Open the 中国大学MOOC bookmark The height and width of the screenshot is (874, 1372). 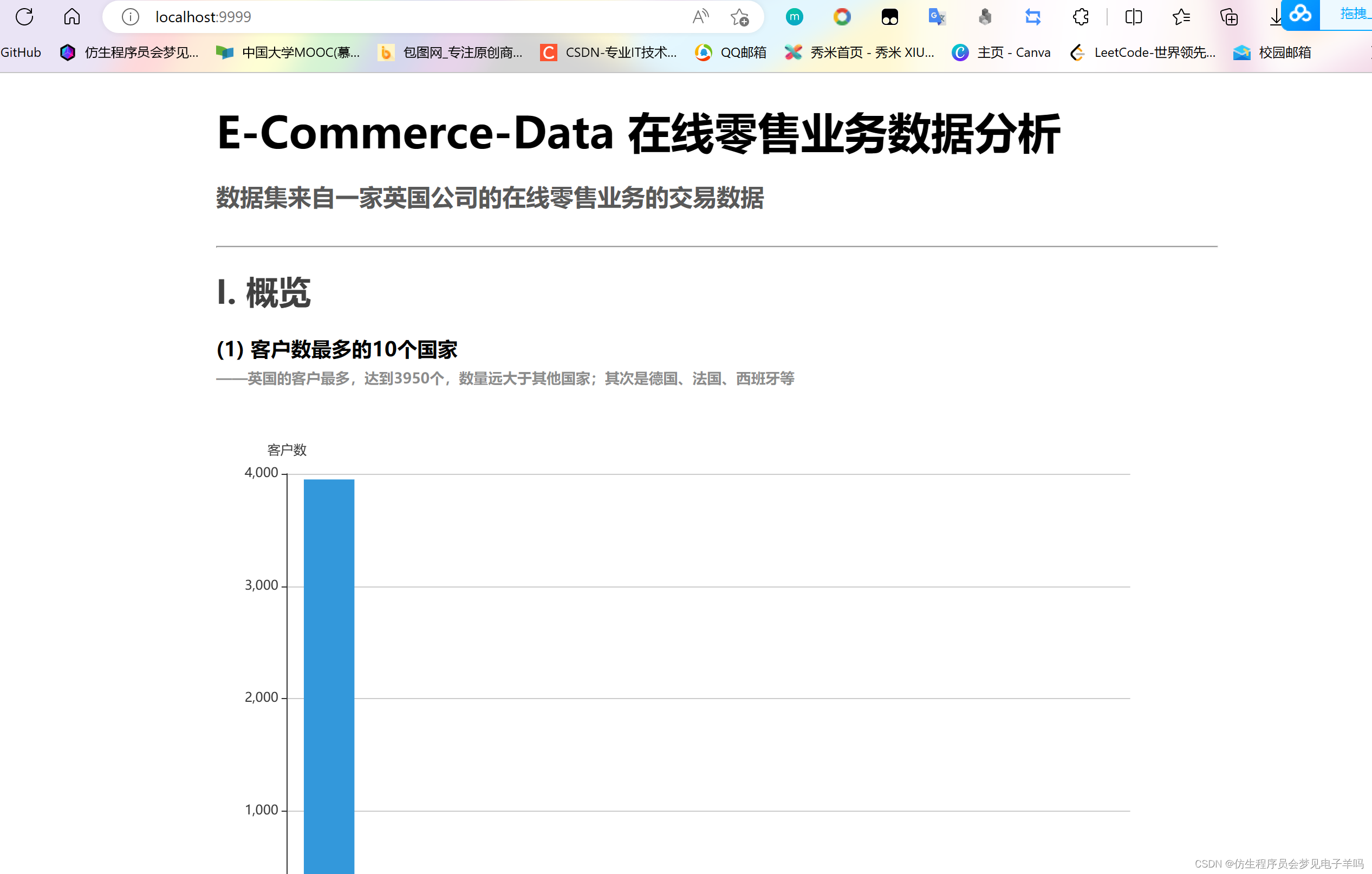click(x=288, y=53)
